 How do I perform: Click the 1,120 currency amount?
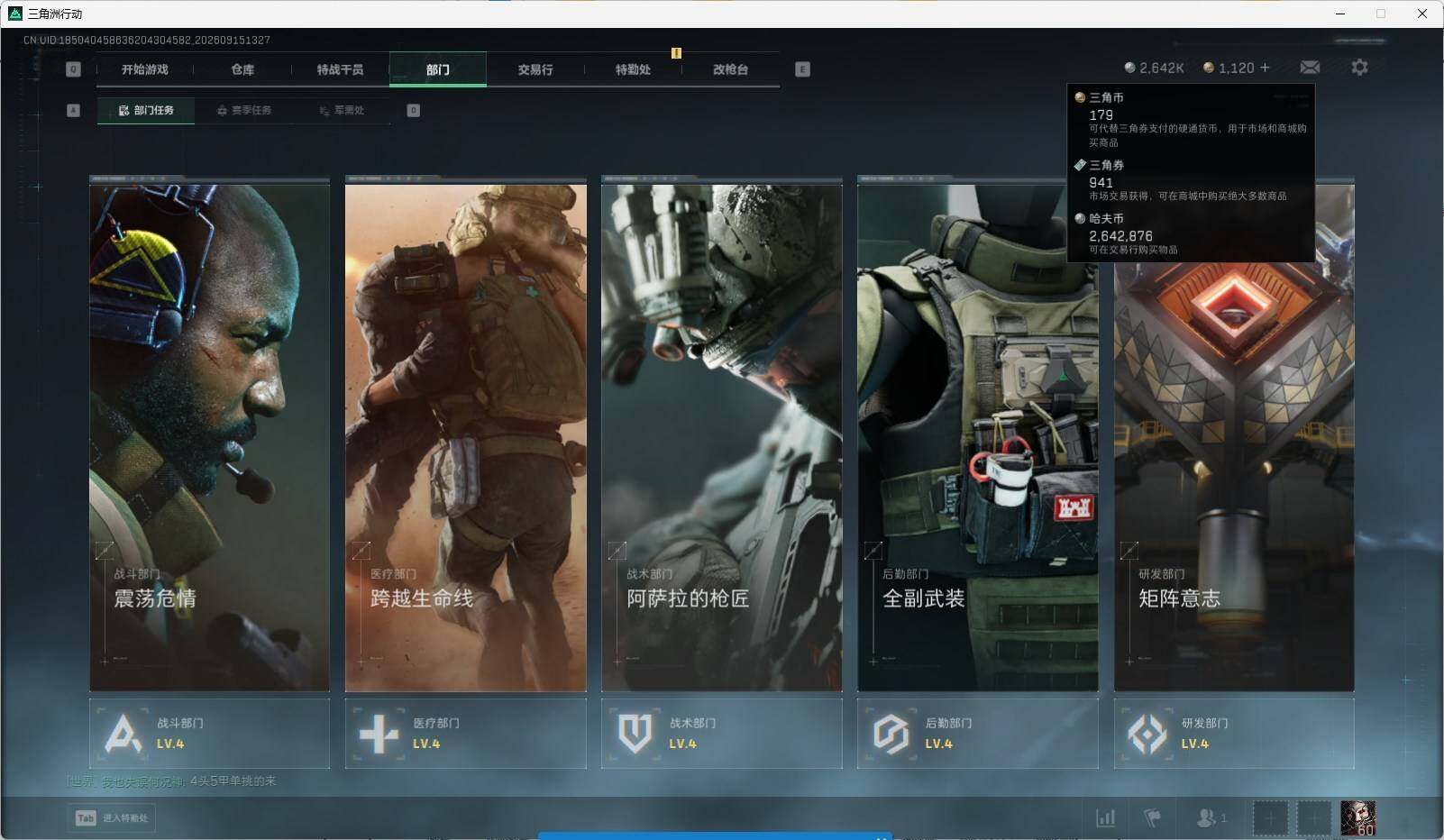[1236, 68]
